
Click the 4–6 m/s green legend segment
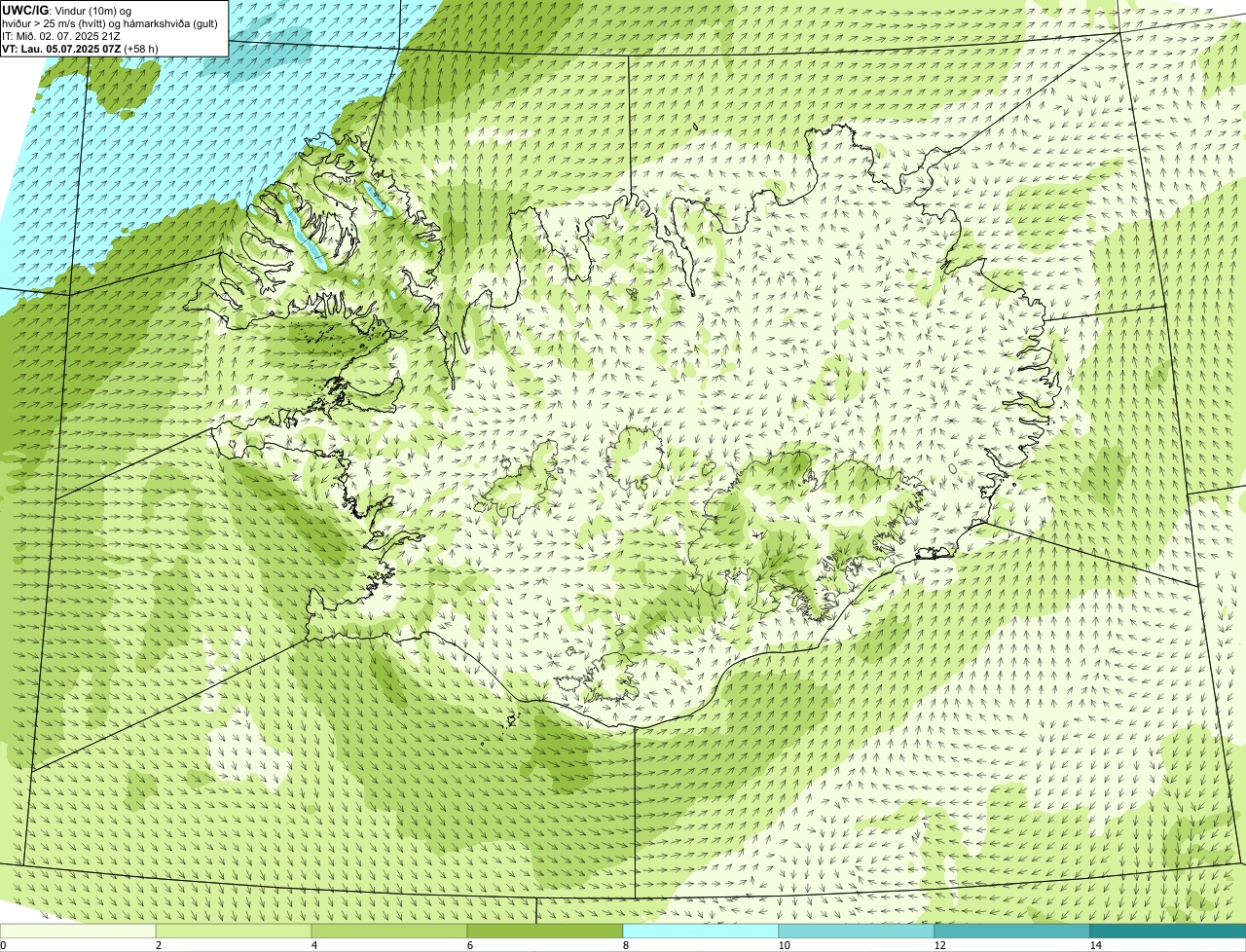tap(389, 931)
